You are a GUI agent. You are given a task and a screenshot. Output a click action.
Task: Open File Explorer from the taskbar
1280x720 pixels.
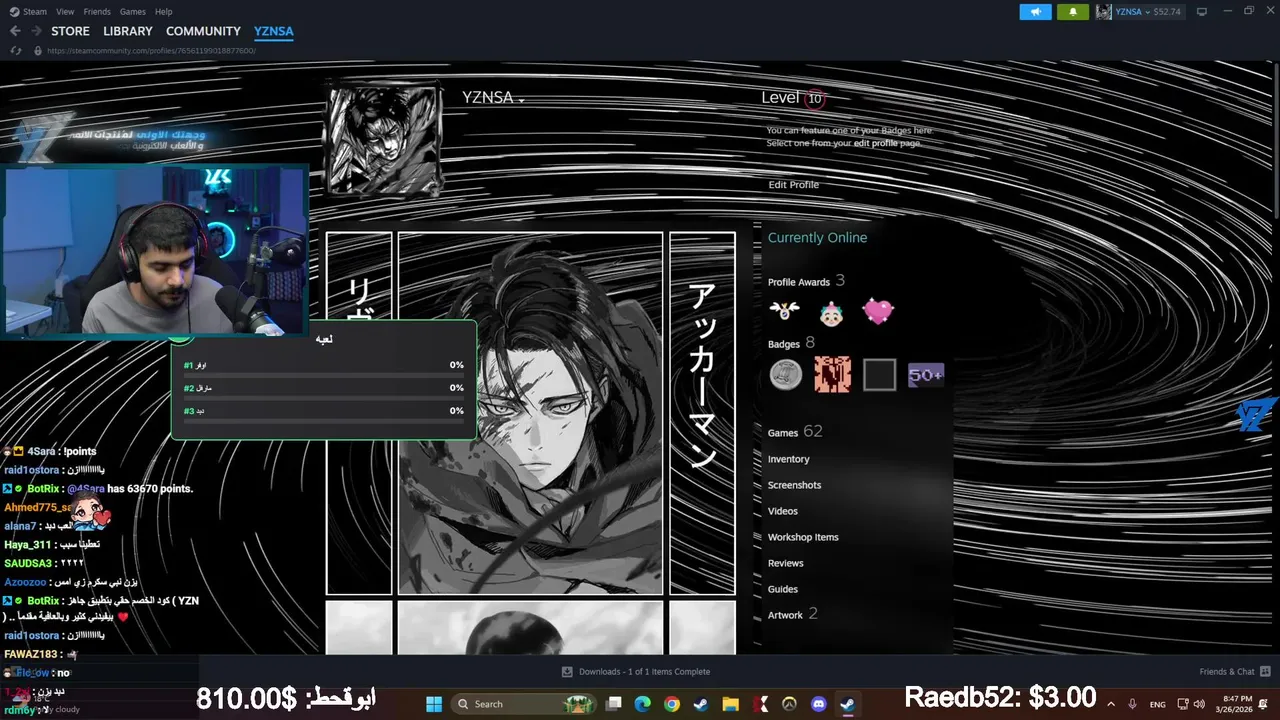coord(730,704)
